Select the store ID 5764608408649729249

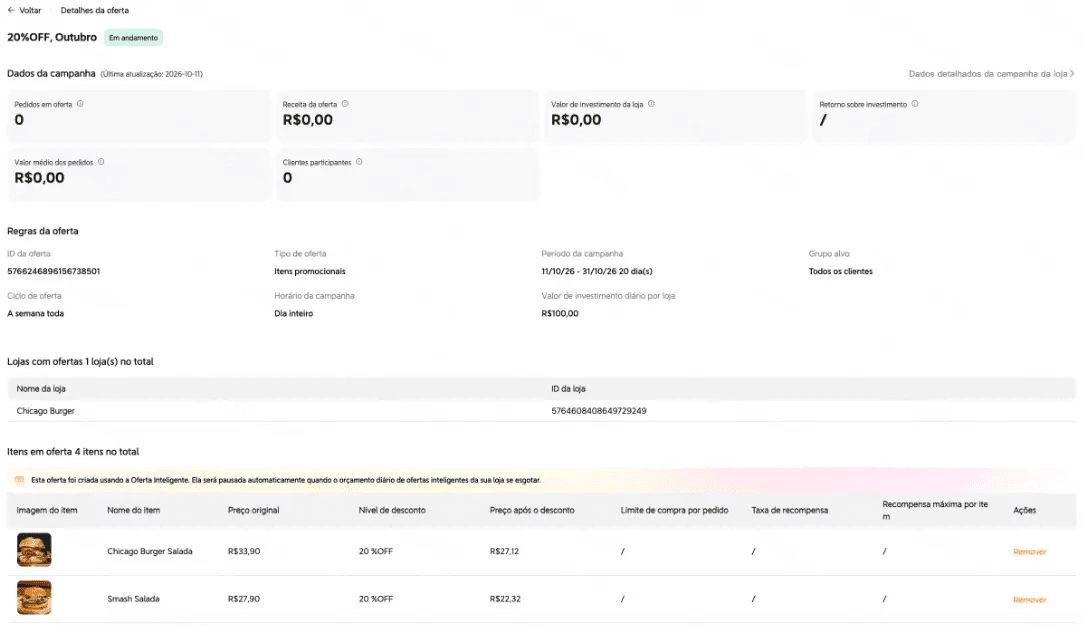tap(598, 410)
